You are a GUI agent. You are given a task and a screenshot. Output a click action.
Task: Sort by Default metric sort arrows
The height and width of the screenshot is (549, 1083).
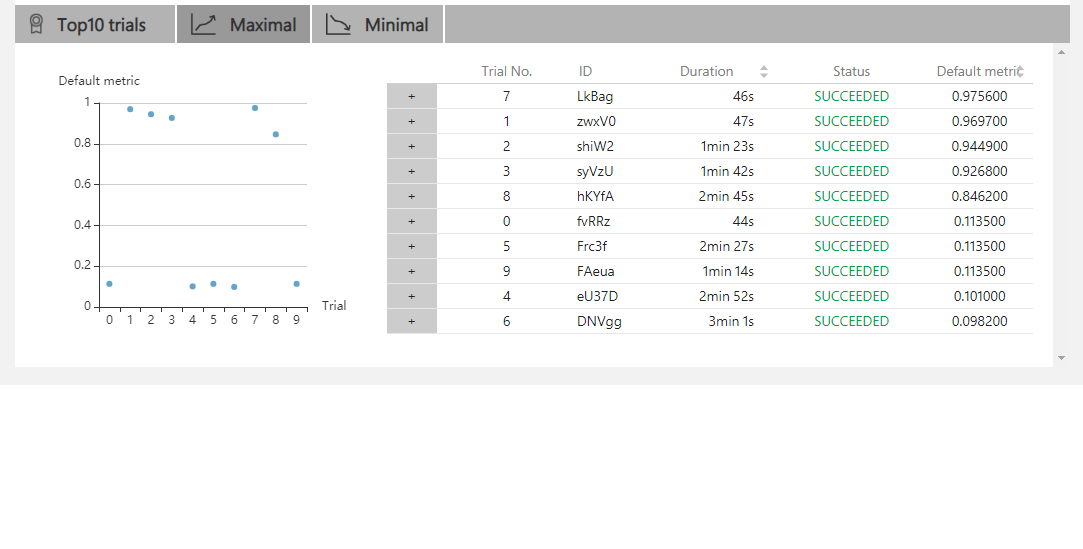(1018, 72)
